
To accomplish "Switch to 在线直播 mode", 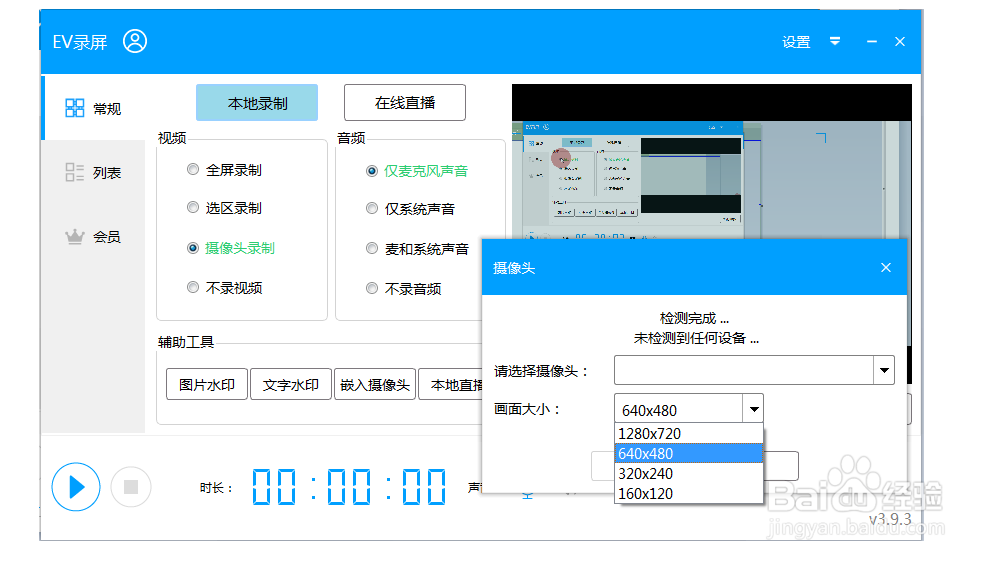I will click(405, 102).
